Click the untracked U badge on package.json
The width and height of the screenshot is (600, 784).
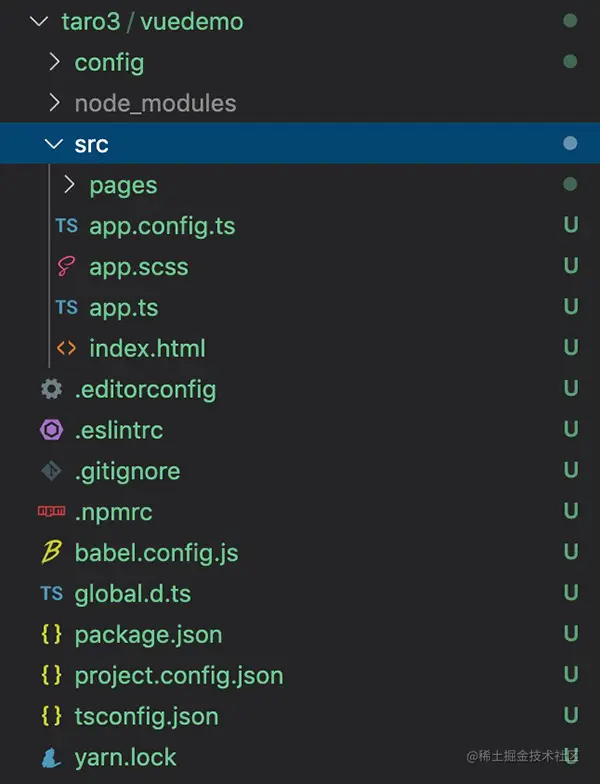571,635
